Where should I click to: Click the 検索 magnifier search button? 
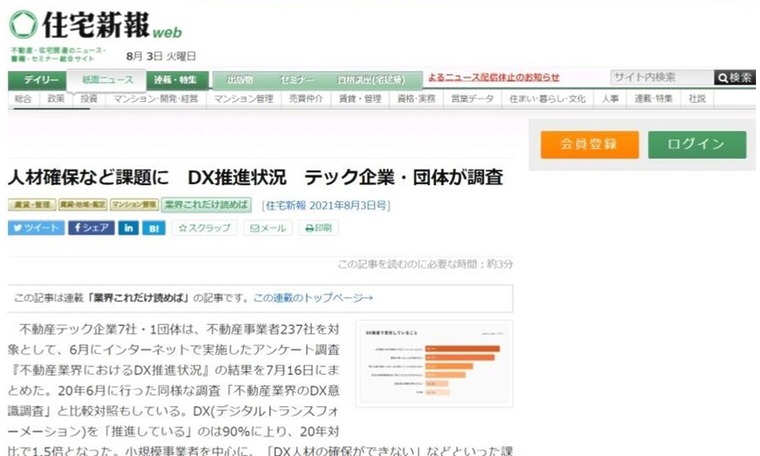pyautogui.click(x=734, y=78)
